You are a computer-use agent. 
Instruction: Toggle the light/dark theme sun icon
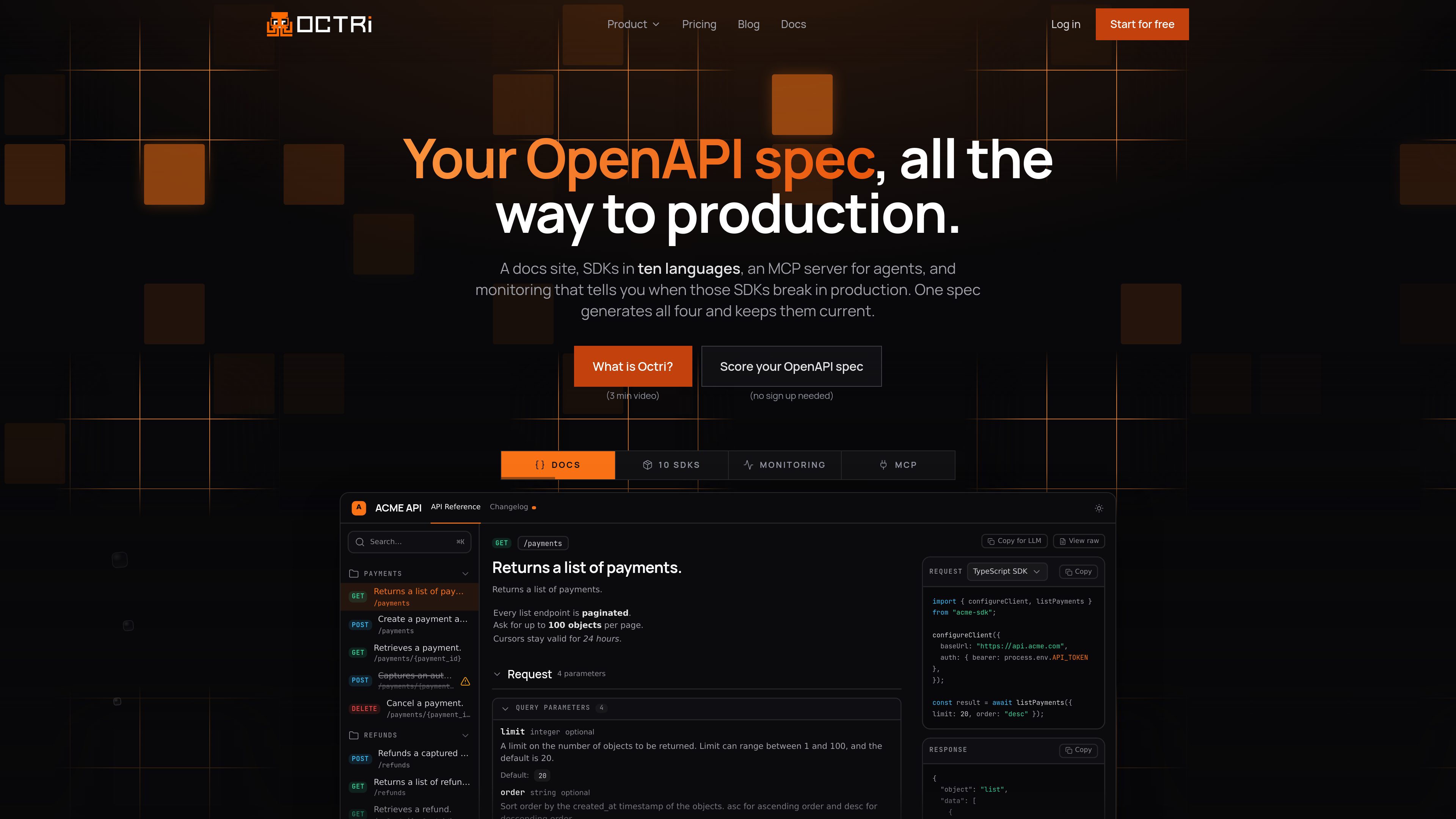[x=1099, y=508]
